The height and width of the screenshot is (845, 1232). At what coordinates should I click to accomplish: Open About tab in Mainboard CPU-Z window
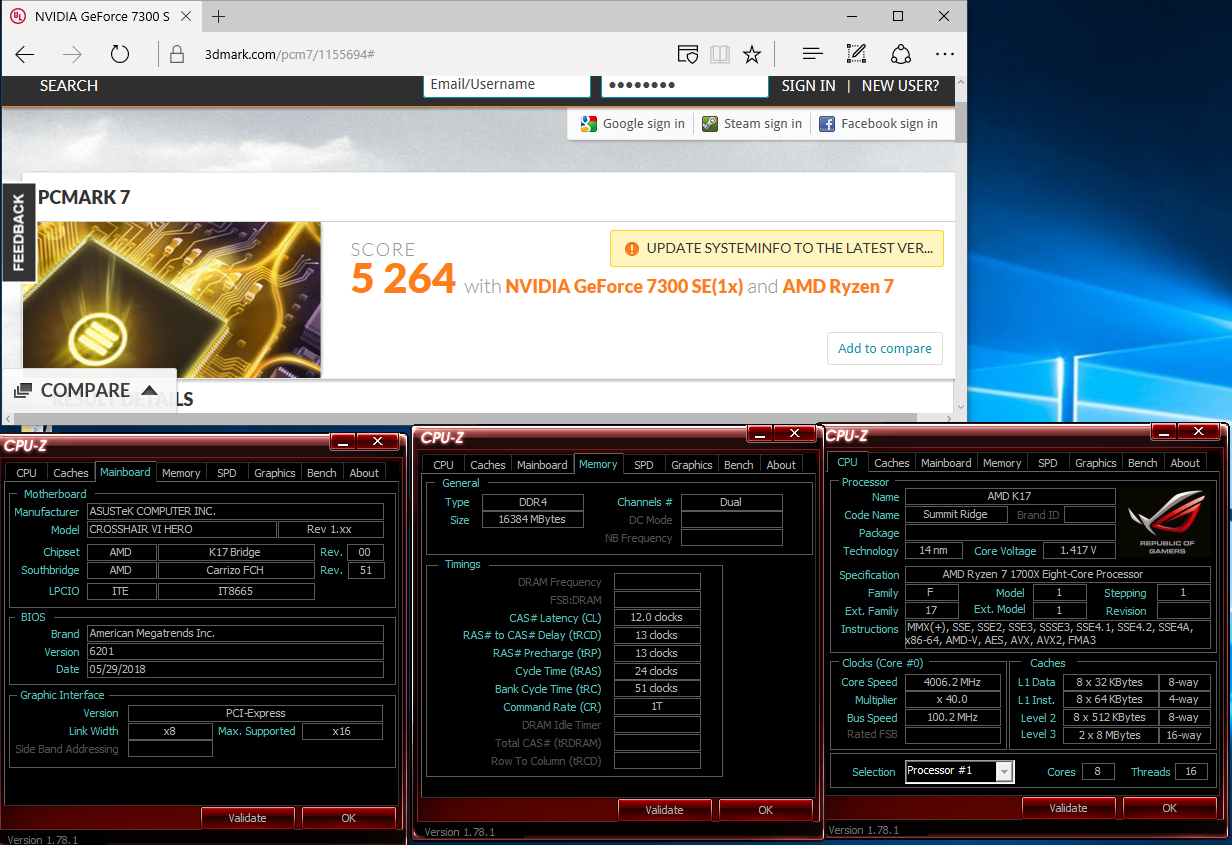tap(364, 473)
